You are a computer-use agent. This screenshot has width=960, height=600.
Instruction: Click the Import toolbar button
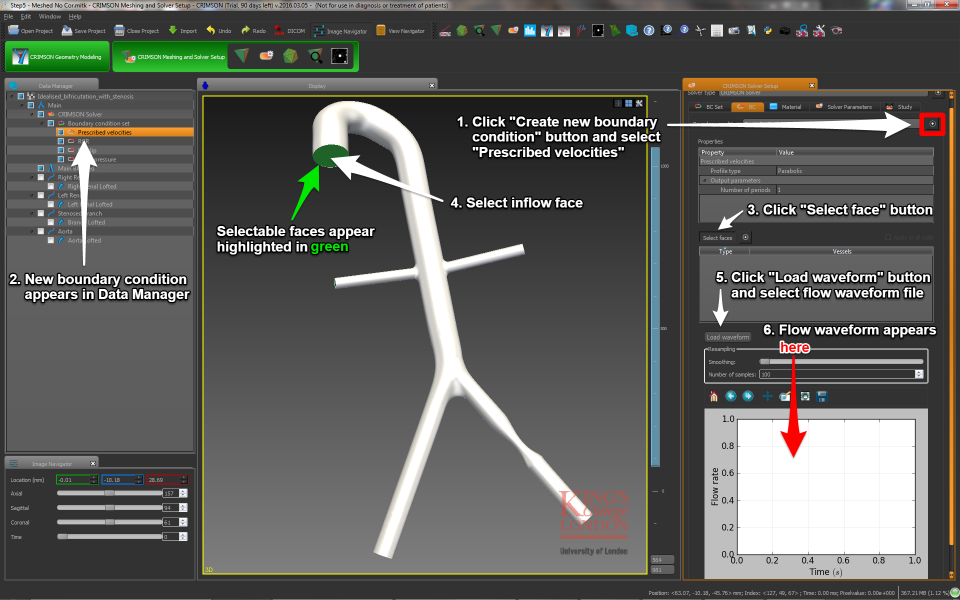click(x=181, y=31)
